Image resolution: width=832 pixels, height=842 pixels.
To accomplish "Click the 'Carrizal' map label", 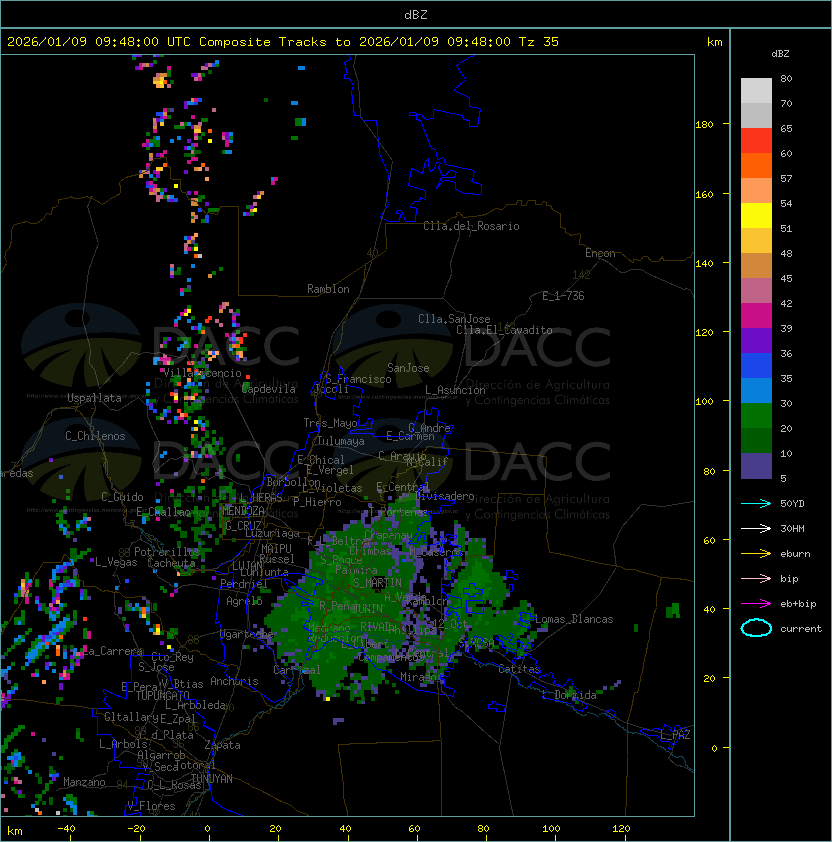I will 297,670.
